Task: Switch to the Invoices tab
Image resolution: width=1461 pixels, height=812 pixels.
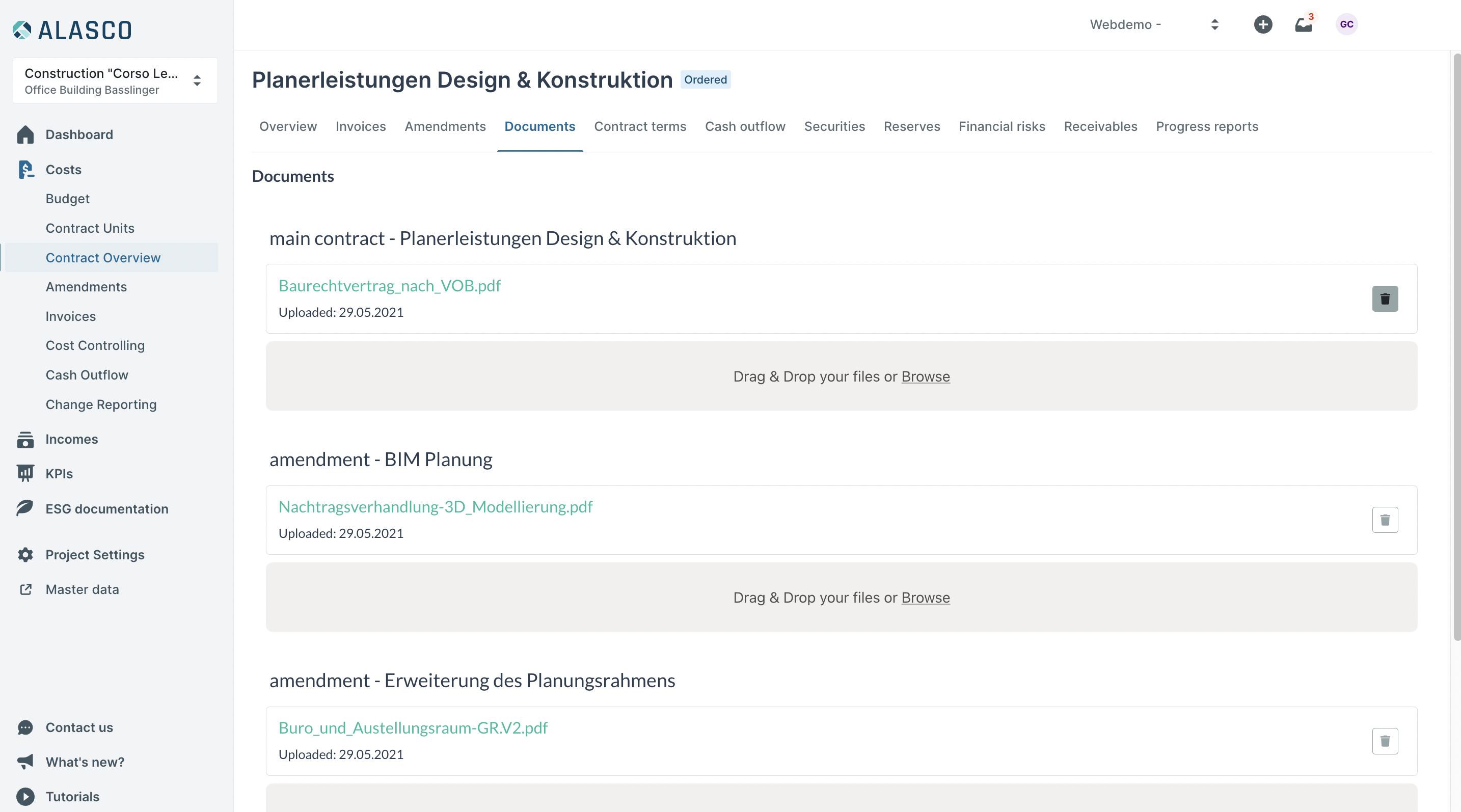Action: coord(361,126)
